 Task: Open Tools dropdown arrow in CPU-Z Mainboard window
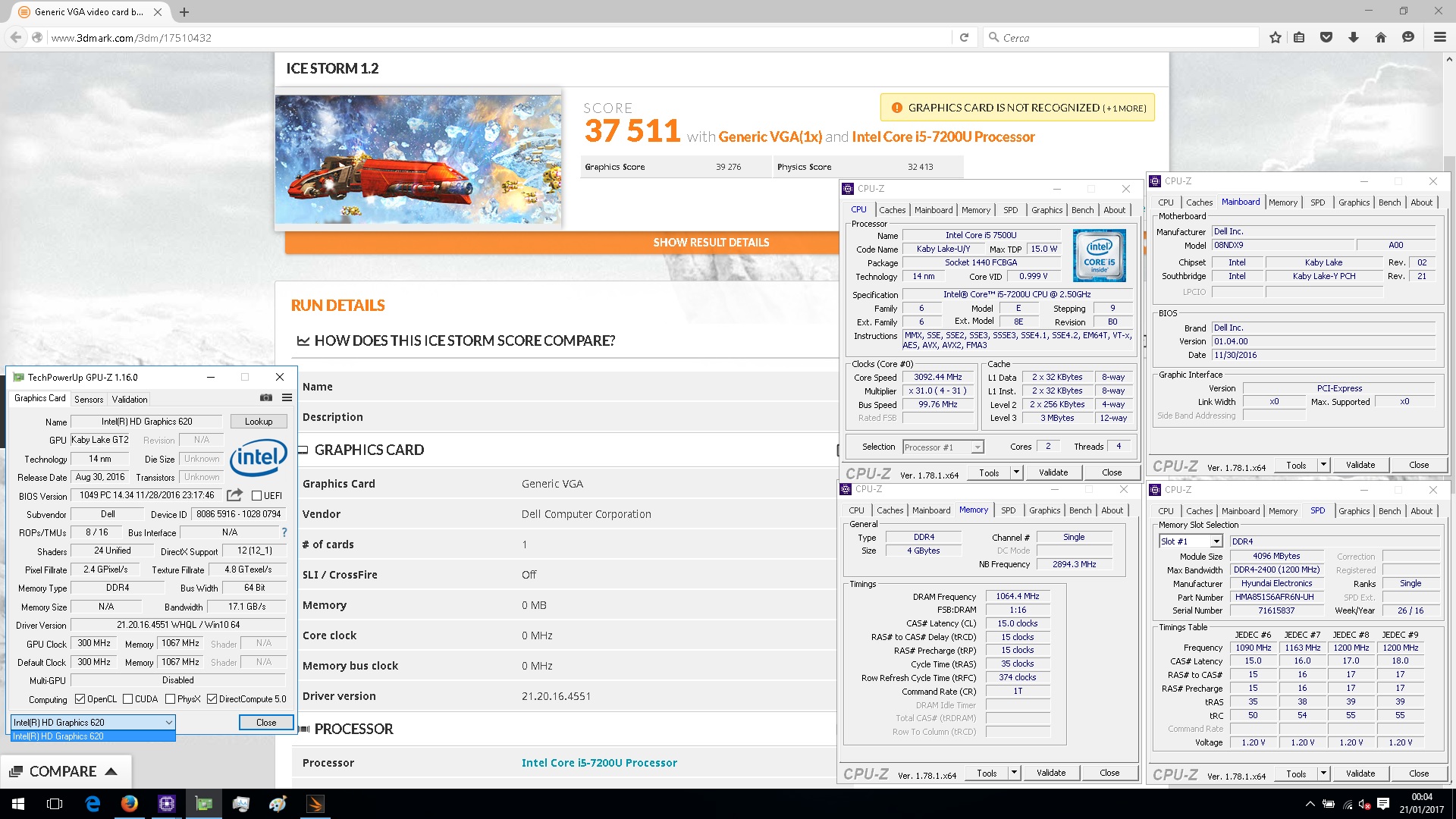pos(1323,465)
